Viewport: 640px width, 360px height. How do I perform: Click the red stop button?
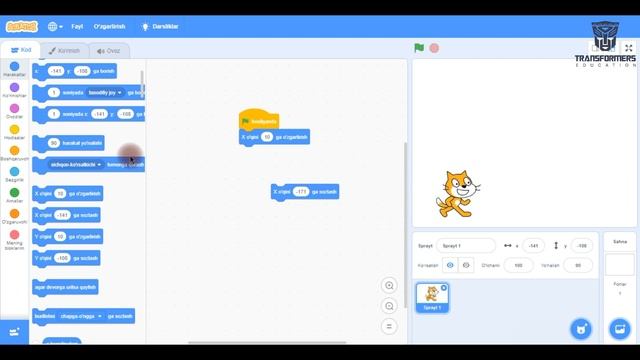pyautogui.click(x=434, y=48)
